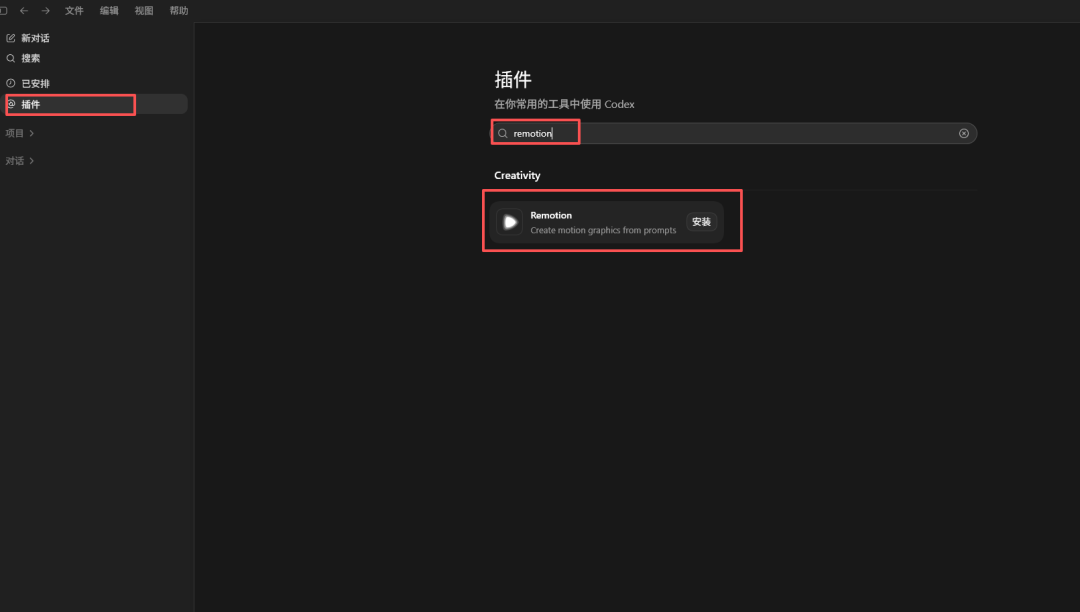Install the Remotion plugin
The height and width of the screenshot is (612, 1080).
701,222
